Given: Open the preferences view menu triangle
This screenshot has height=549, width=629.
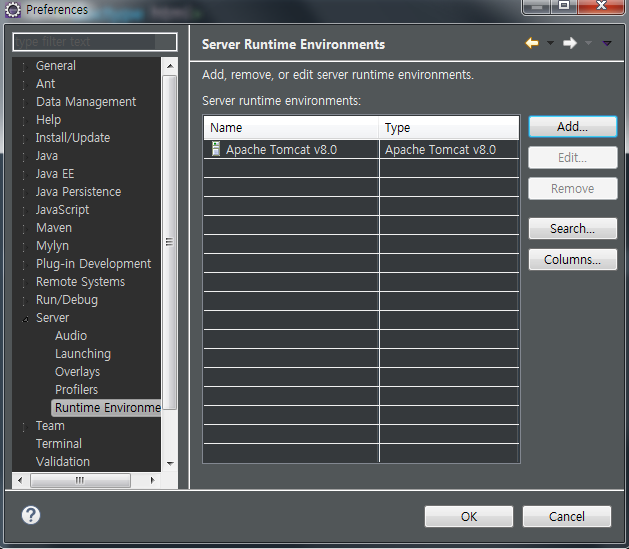Looking at the screenshot, I should (x=607, y=43).
